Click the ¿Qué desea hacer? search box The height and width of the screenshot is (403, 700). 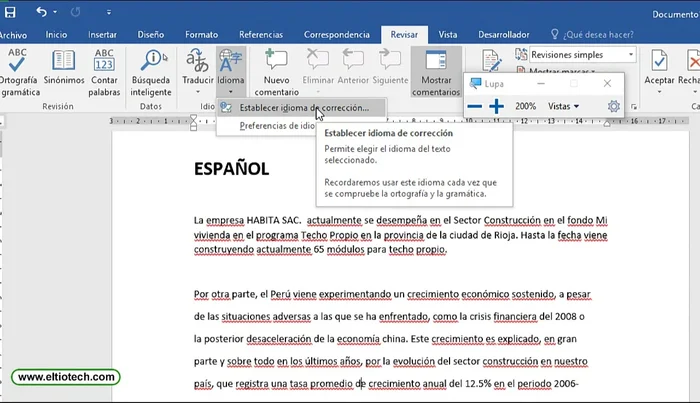tap(592, 34)
